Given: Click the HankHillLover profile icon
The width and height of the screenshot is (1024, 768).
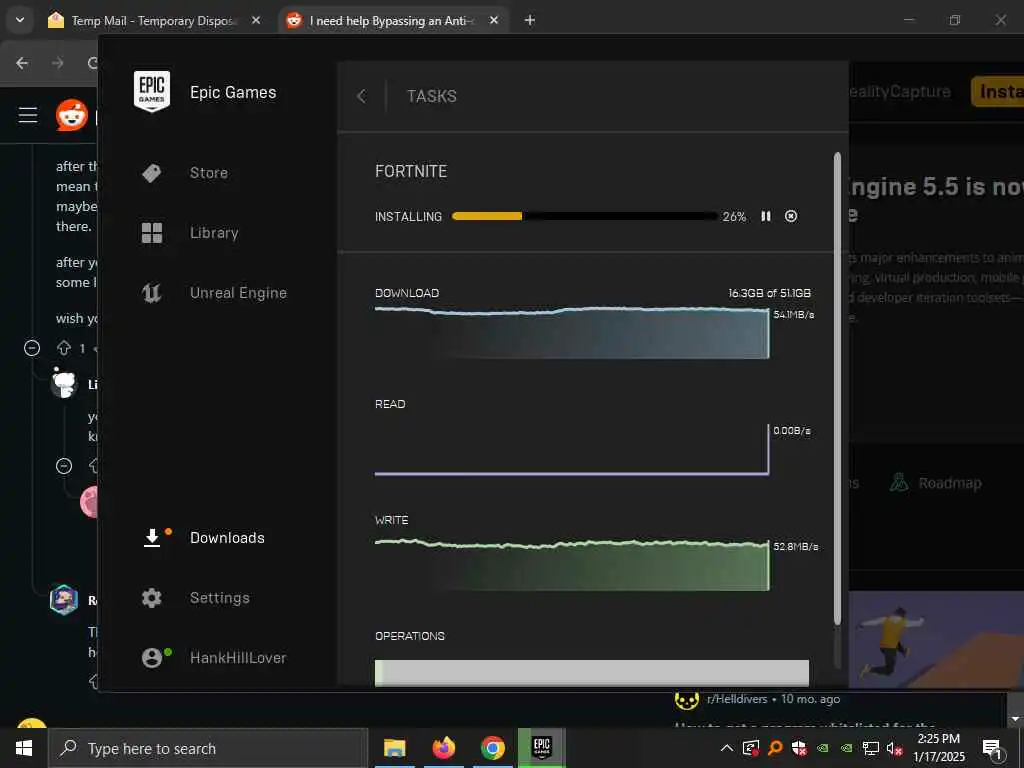Looking at the screenshot, I should [152, 658].
